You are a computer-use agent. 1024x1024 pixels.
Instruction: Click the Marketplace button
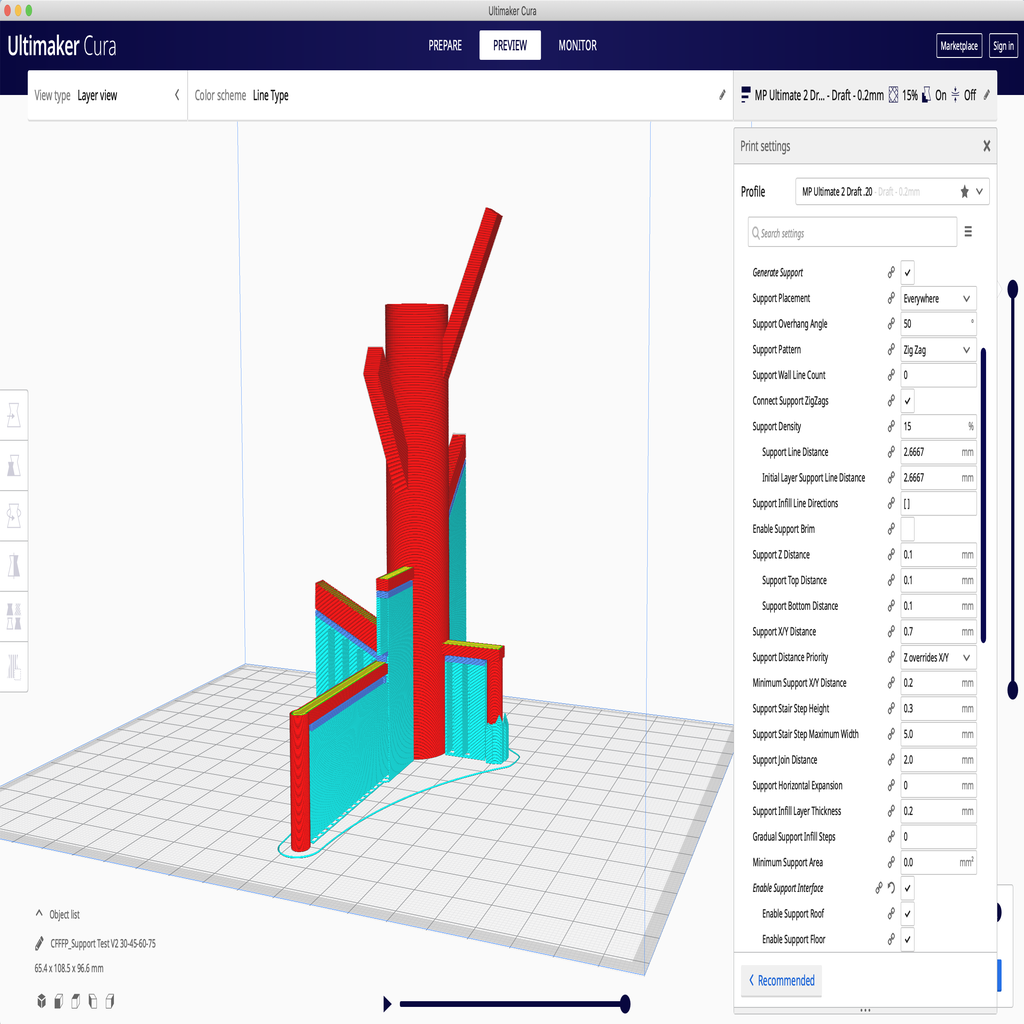[959, 46]
